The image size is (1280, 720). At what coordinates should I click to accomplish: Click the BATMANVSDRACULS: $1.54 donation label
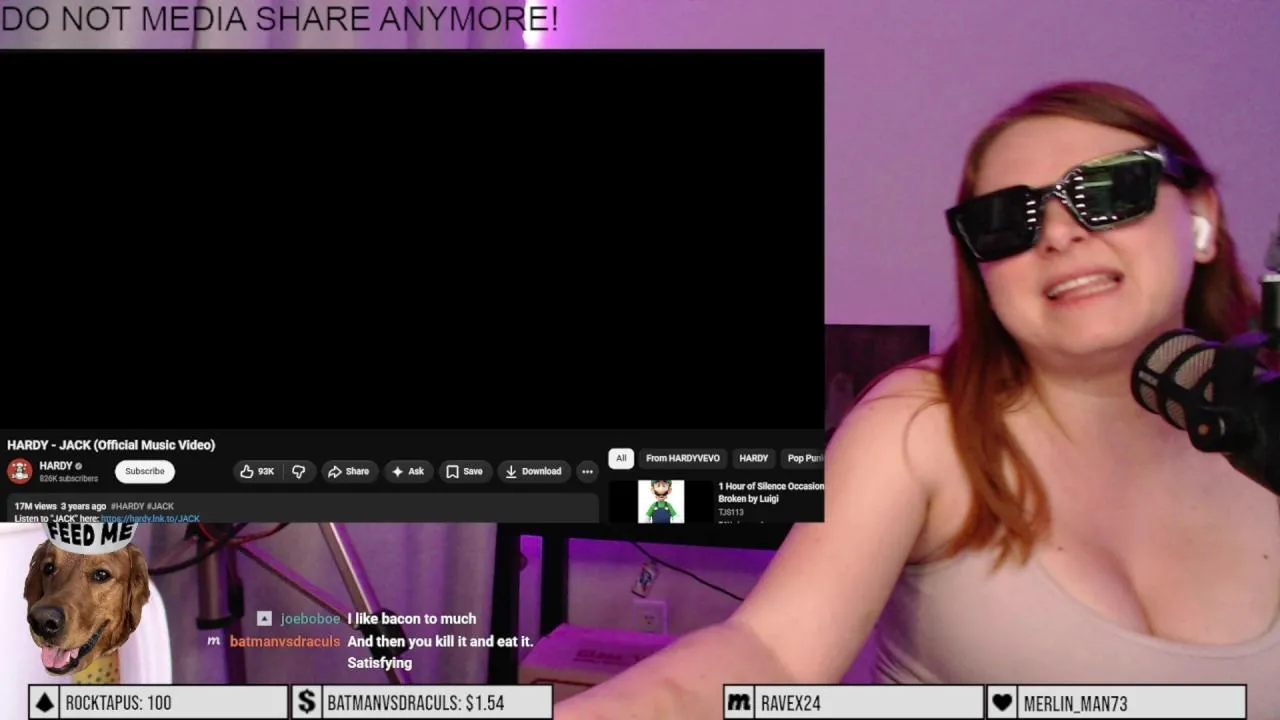[415, 703]
